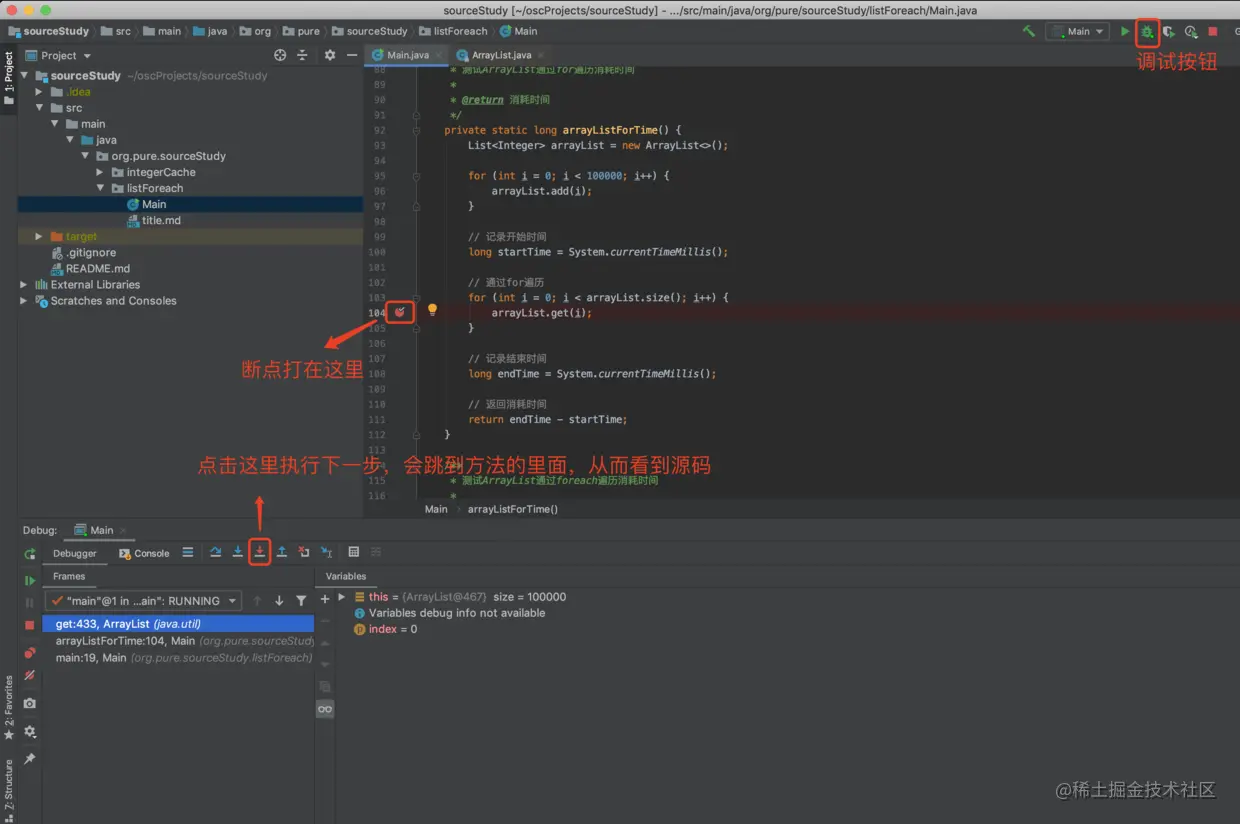Rerun Main from the Debug sidebar

point(30,554)
